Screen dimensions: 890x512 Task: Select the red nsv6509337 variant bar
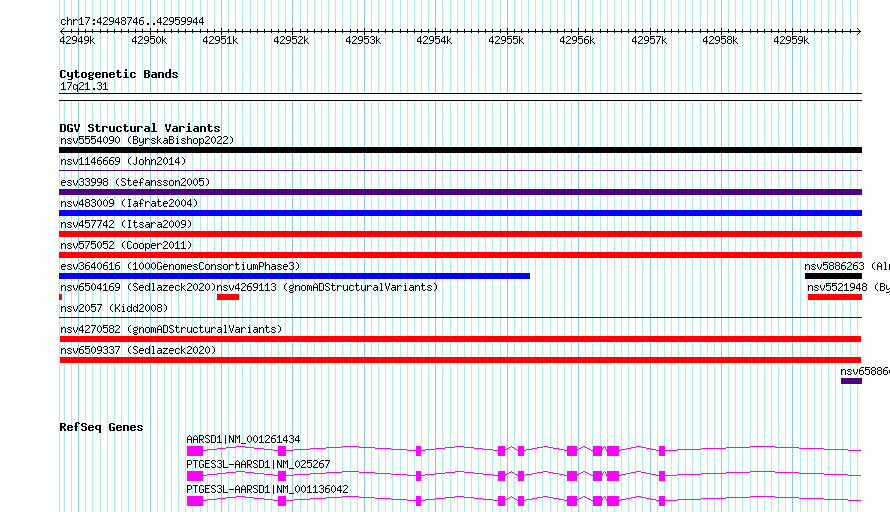460,360
